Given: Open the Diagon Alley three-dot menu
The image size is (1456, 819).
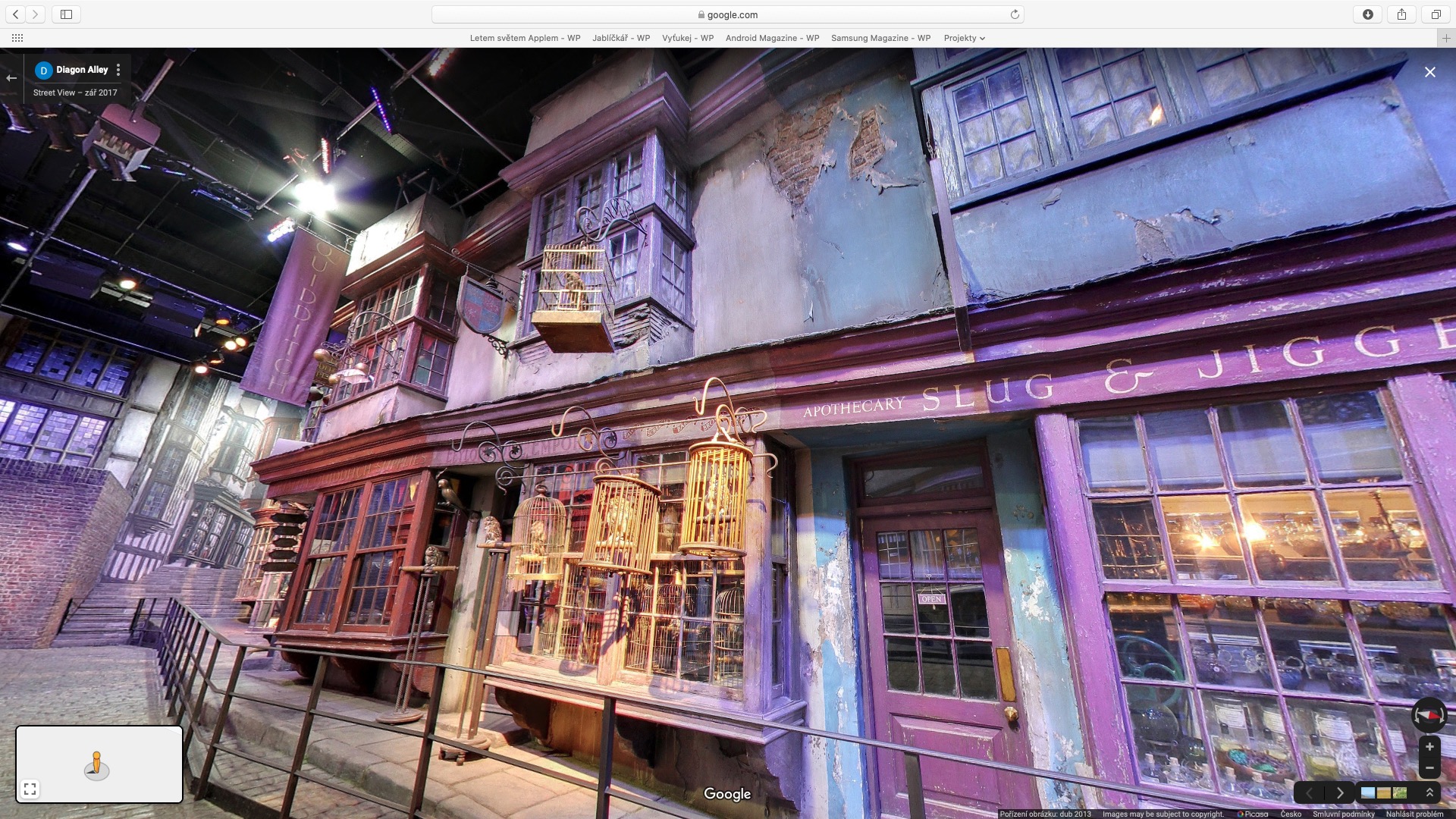Looking at the screenshot, I should 118,70.
